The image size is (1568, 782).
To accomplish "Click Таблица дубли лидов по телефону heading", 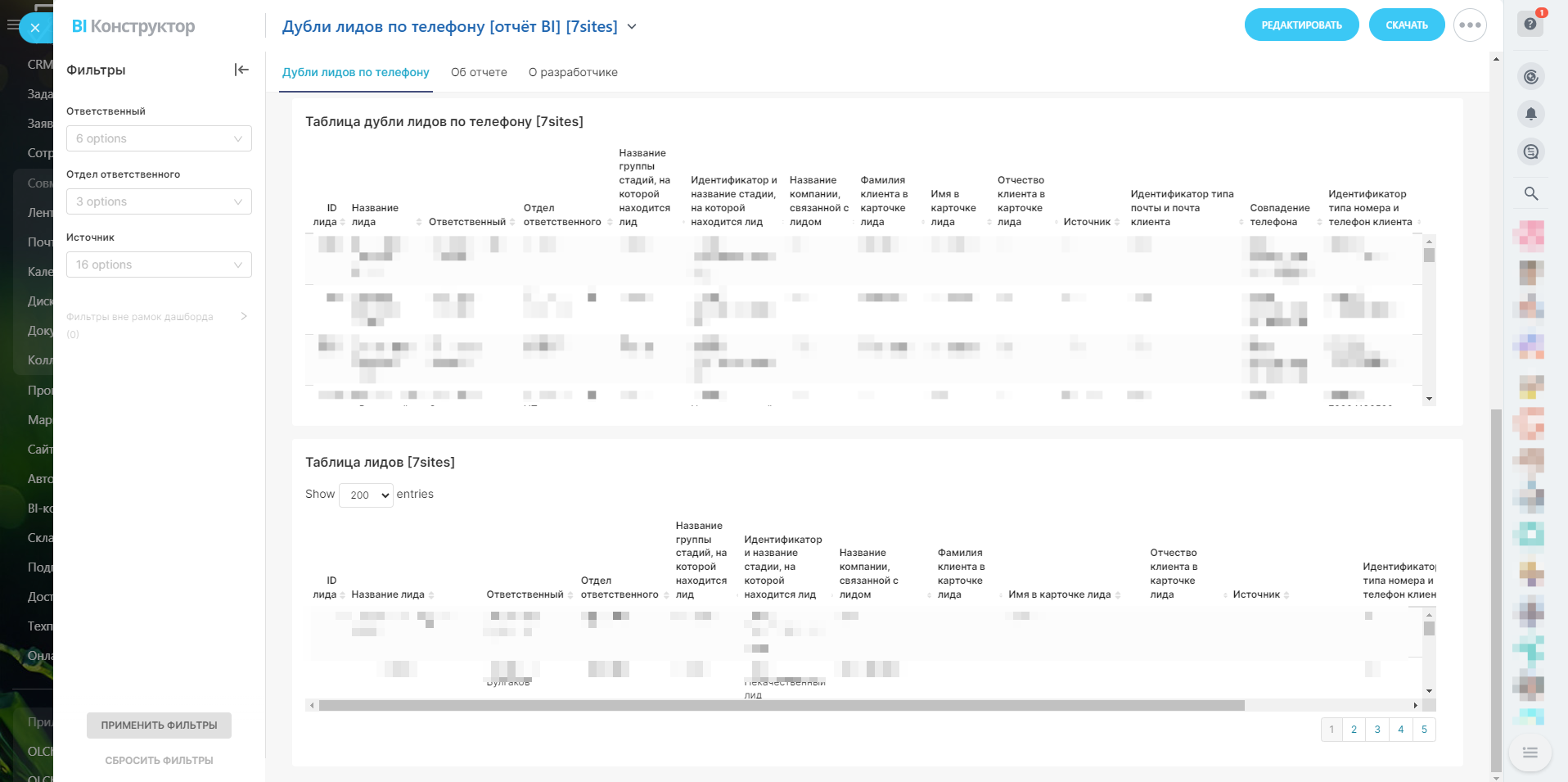I will click(x=444, y=122).
